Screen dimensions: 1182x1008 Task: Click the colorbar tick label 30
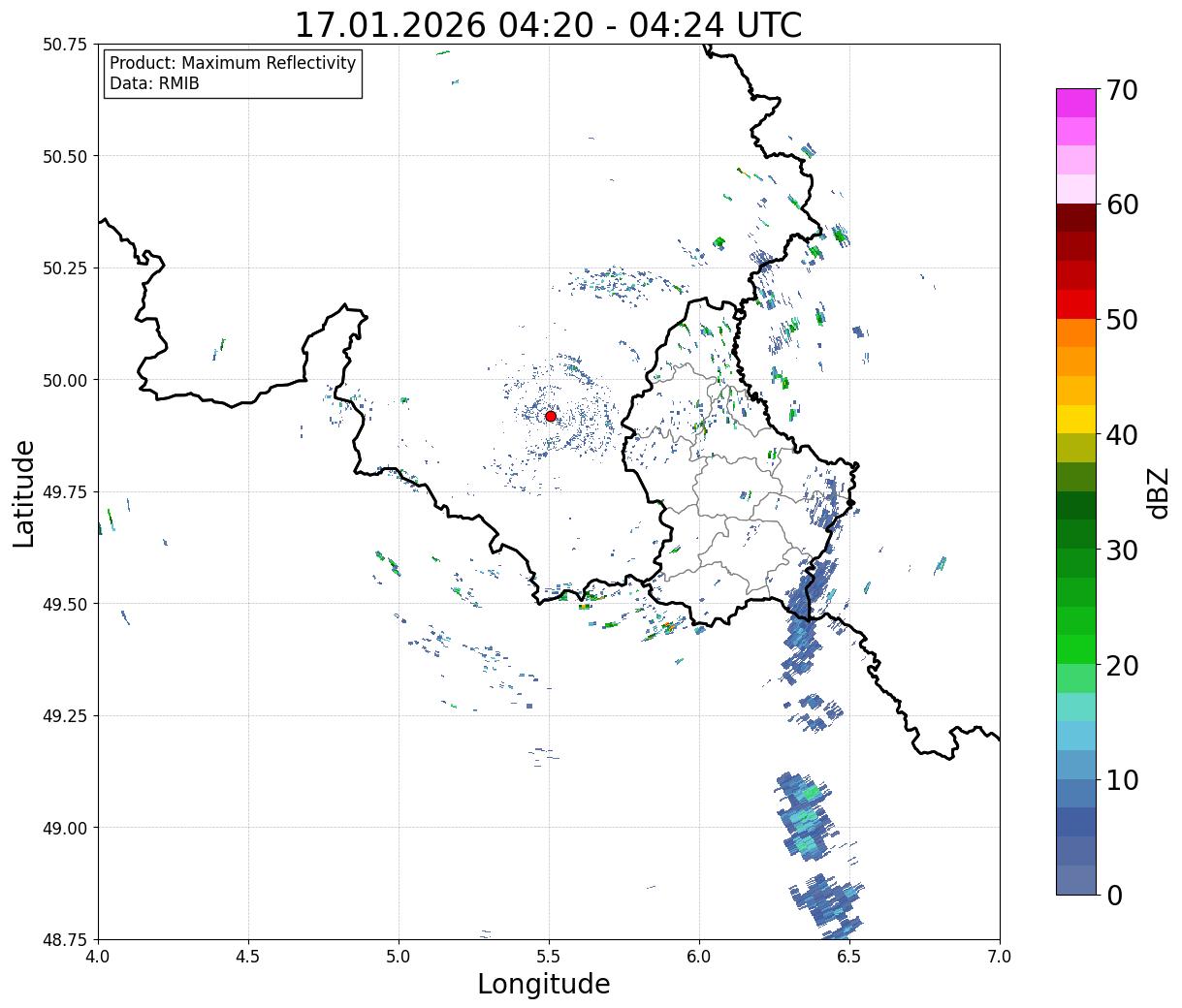1122,551
